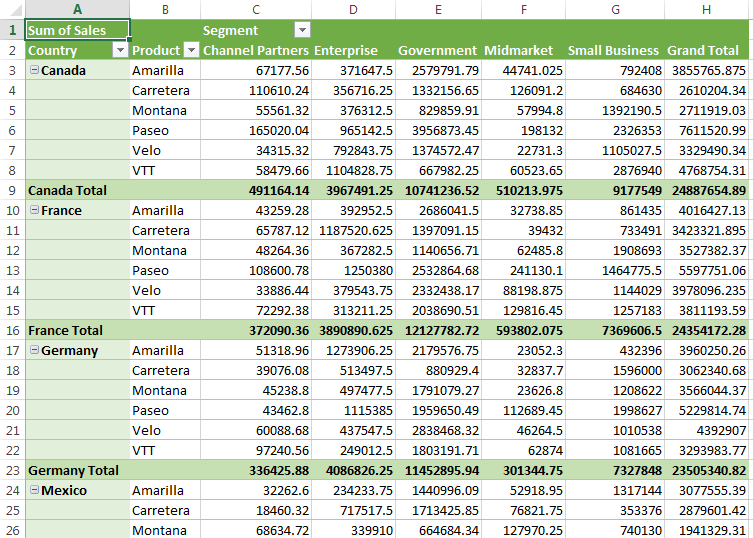Select row 16 header
This screenshot has height=538, width=753.
pyautogui.click(x=12, y=330)
